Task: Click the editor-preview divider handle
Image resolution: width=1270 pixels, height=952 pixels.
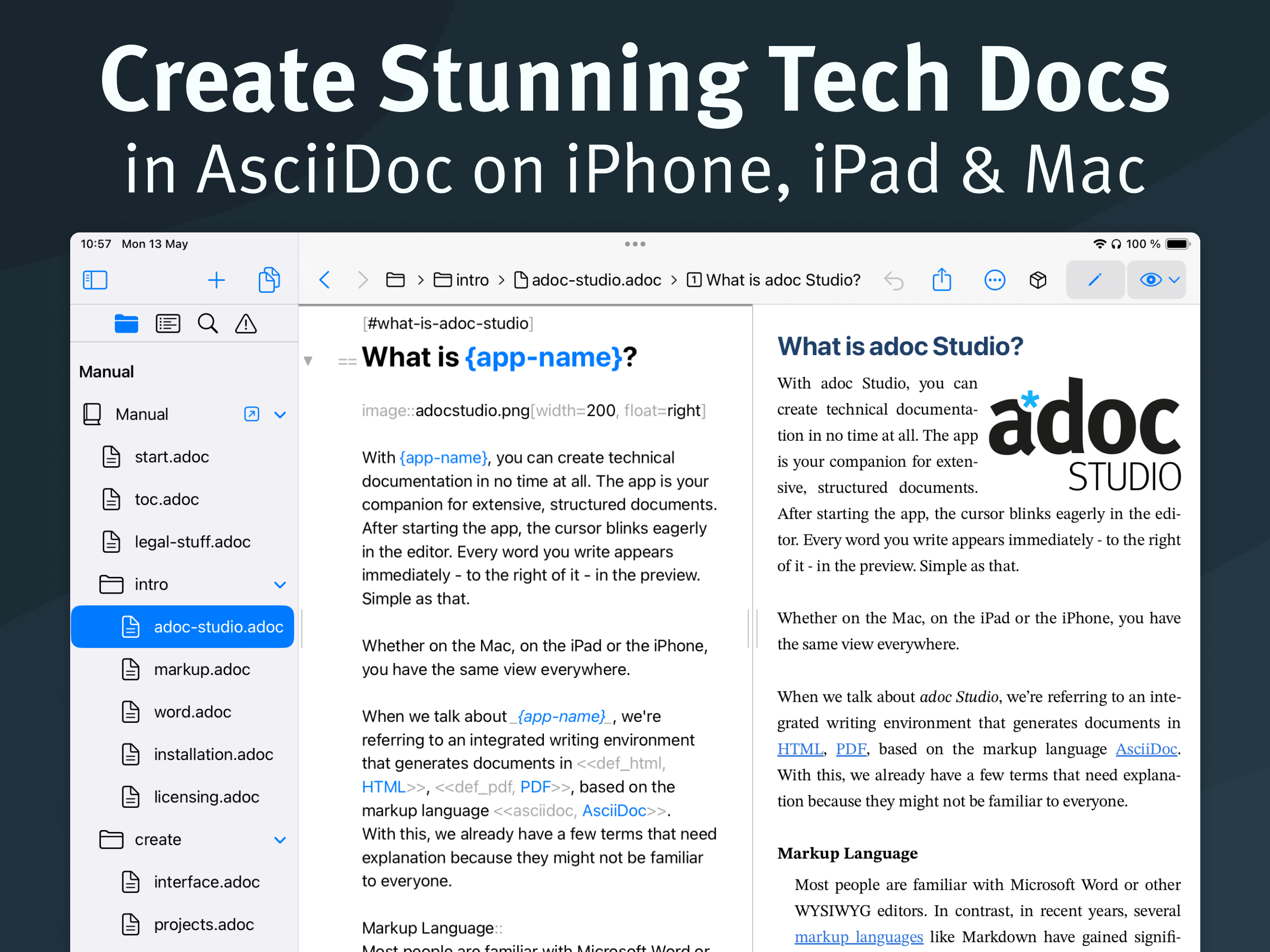Action: [753, 629]
